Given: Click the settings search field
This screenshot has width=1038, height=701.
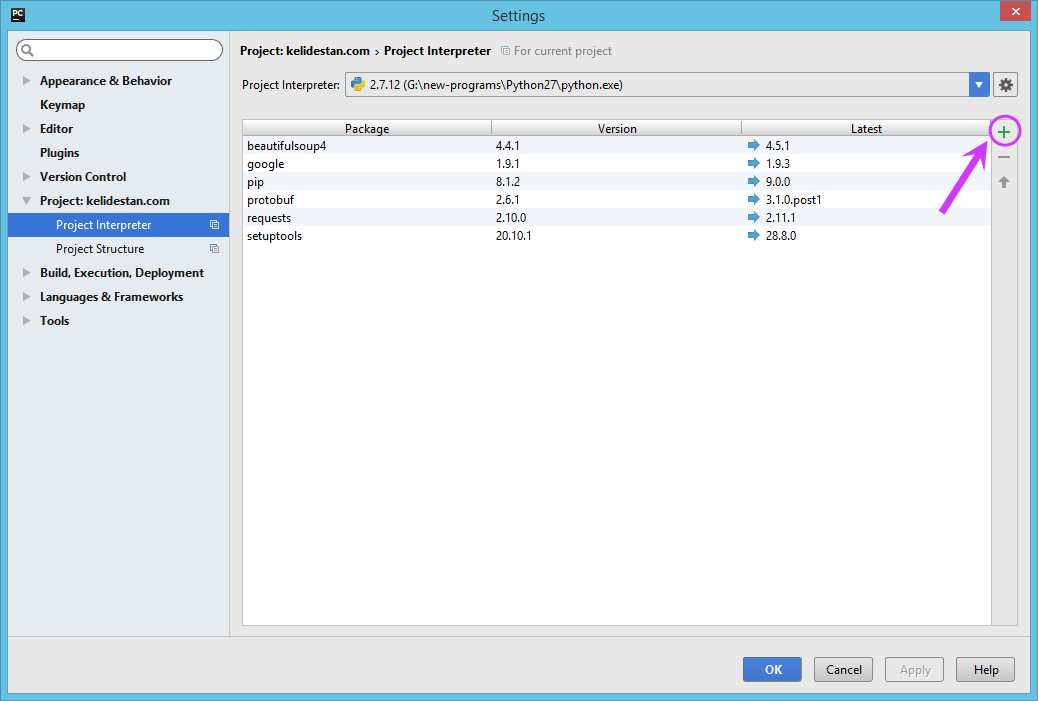Looking at the screenshot, I should (x=119, y=50).
